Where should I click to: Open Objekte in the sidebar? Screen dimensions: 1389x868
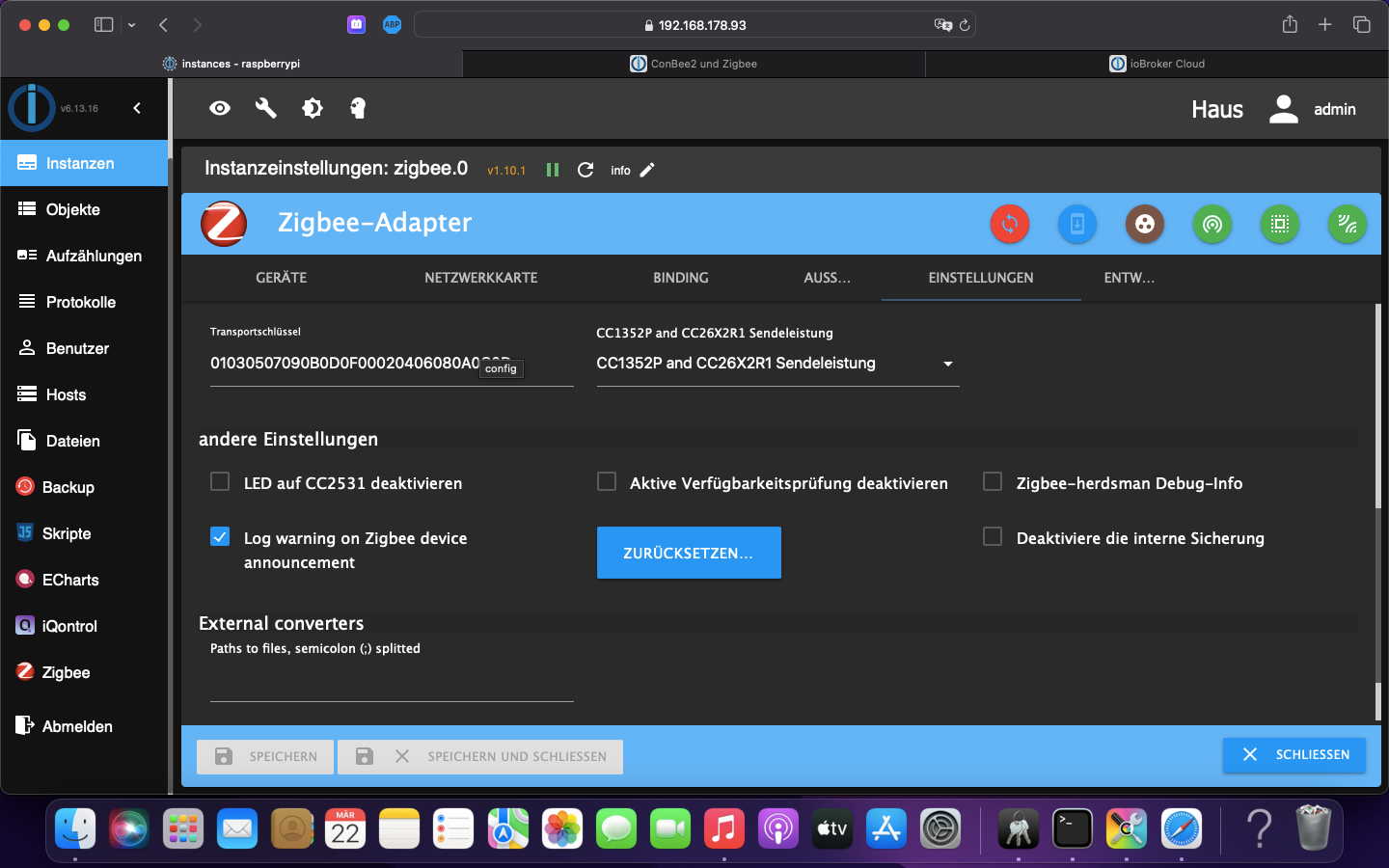(84, 209)
